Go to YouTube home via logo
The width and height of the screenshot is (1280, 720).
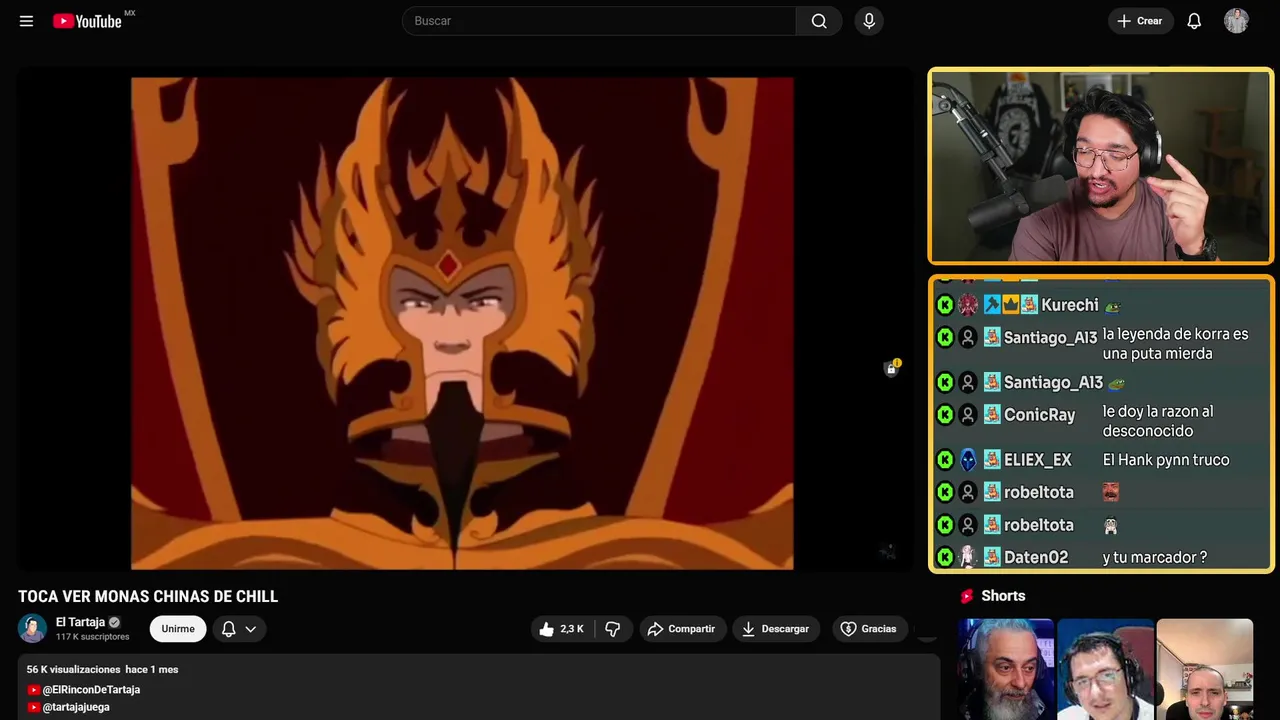point(87,21)
